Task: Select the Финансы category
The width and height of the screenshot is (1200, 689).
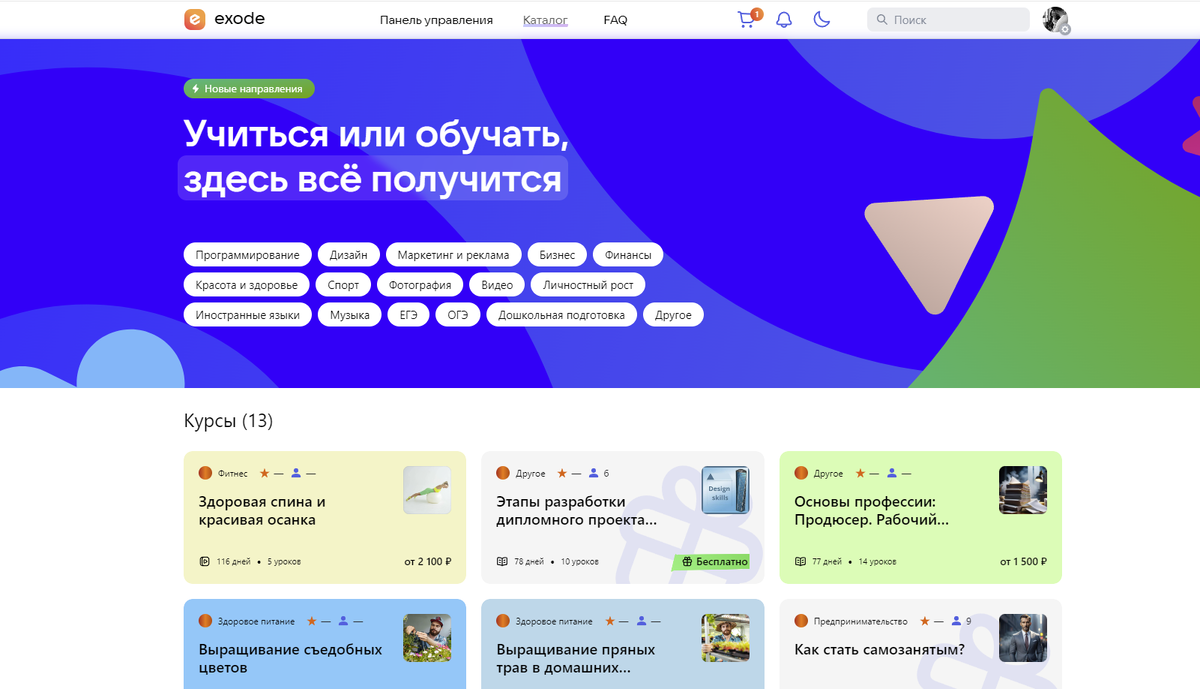Action: click(628, 255)
